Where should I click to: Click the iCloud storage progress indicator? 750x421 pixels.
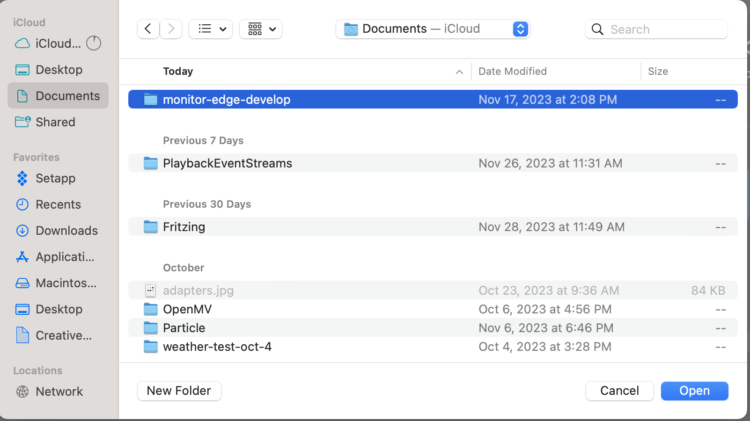pyautogui.click(x=94, y=43)
